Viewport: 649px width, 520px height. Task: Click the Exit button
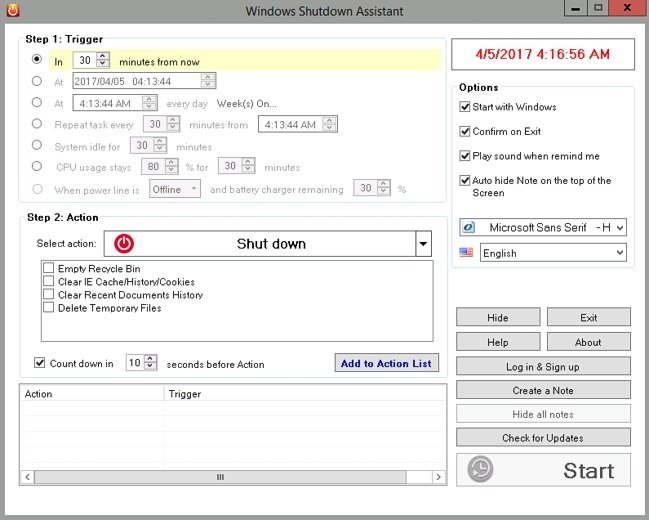pyautogui.click(x=589, y=317)
